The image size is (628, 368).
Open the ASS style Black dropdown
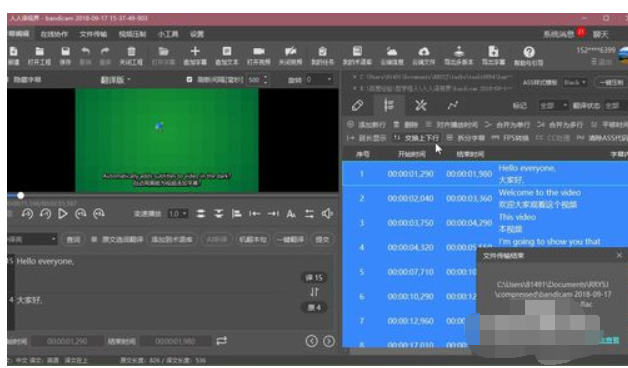[575, 82]
